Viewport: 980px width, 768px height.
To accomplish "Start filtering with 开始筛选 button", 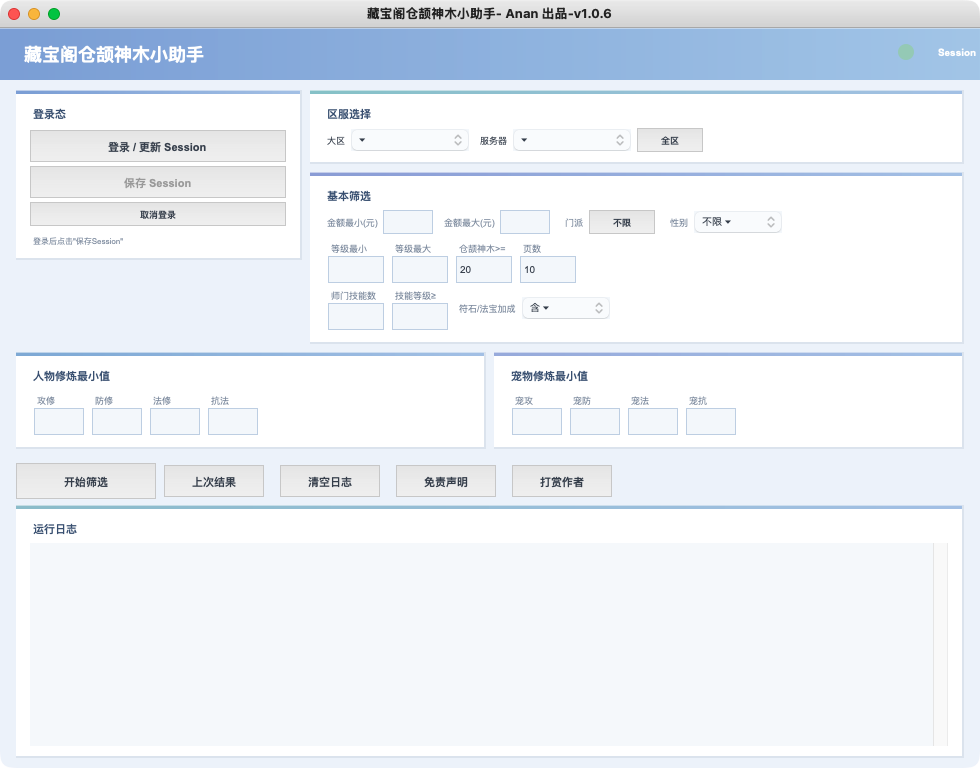I will [x=86, y=481].
